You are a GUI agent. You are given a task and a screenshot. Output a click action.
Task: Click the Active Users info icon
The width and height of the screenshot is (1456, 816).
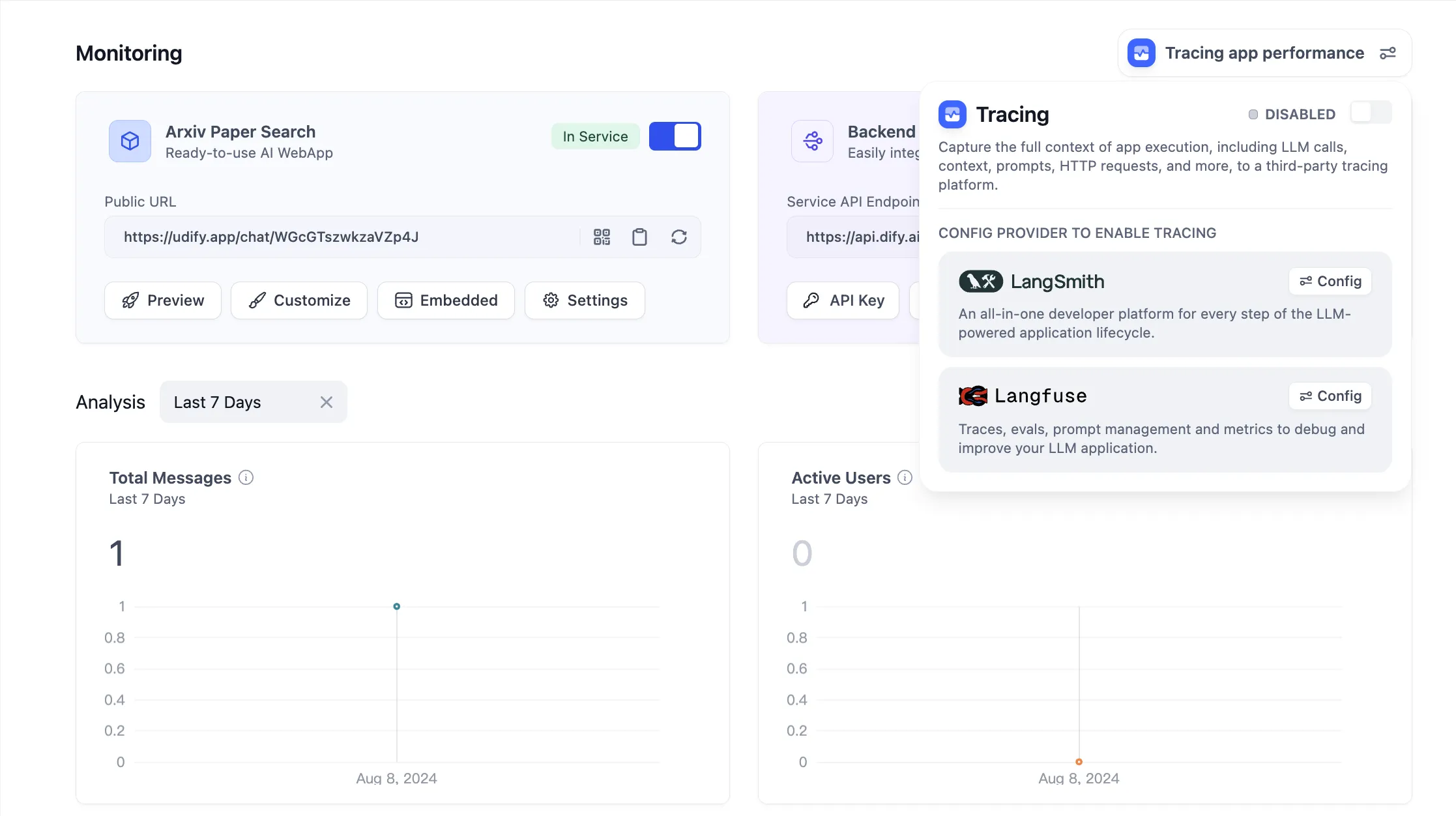905,478
